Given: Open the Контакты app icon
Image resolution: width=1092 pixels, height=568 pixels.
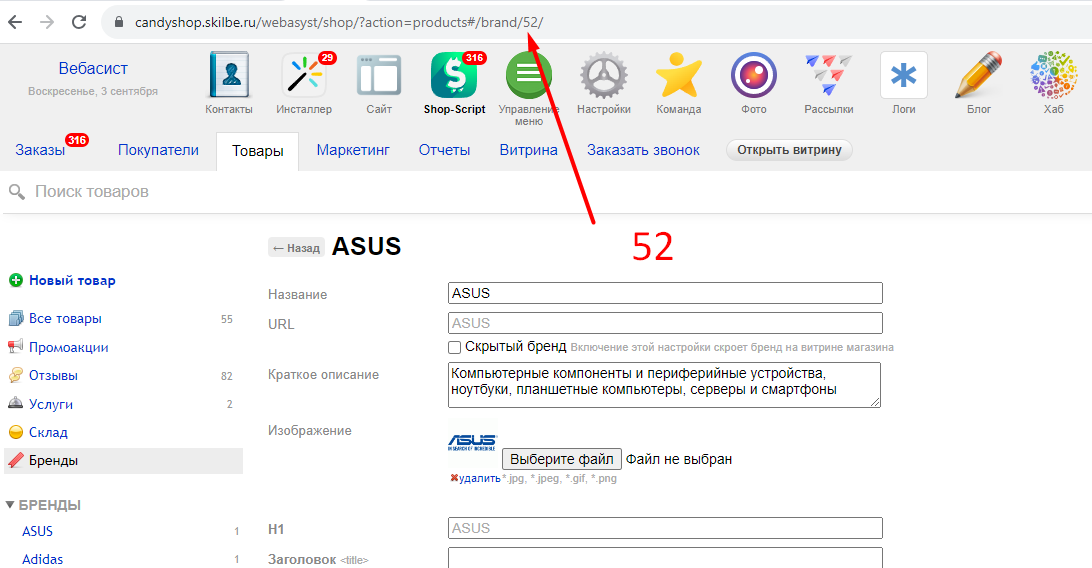Looking at the screenshot, I should click(229, 77).
